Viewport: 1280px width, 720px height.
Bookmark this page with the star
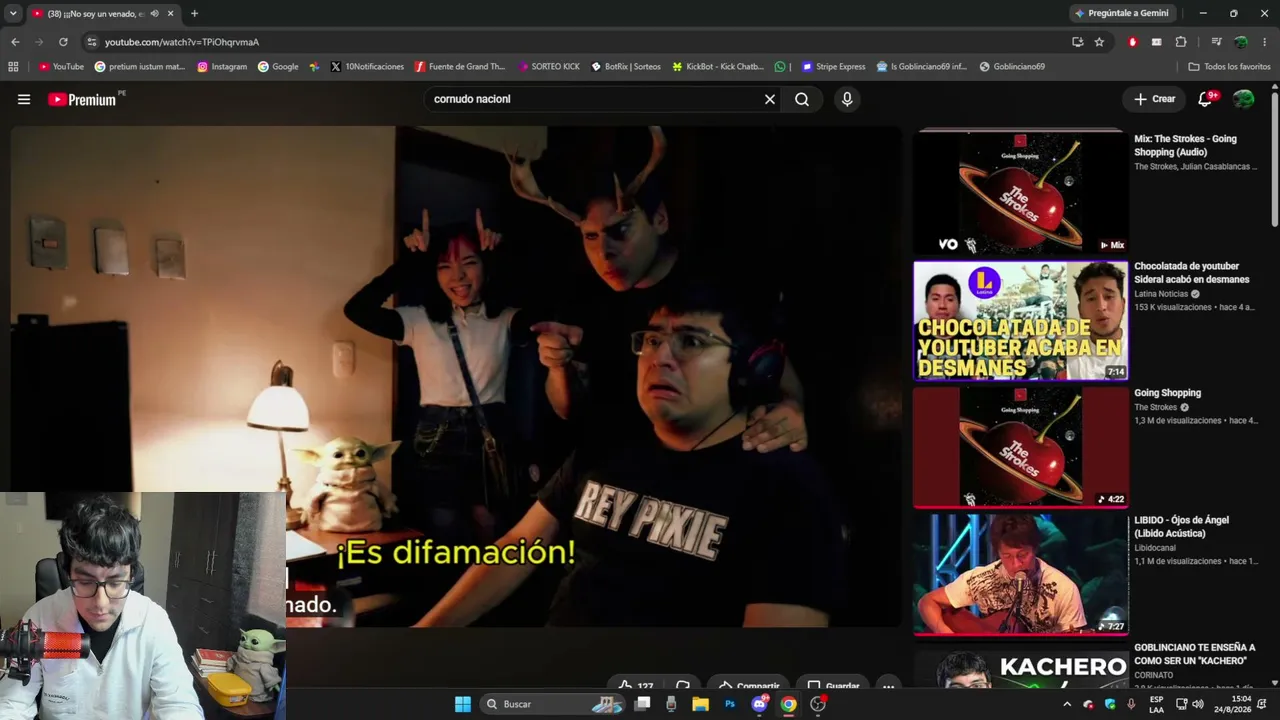(1099, 42)
